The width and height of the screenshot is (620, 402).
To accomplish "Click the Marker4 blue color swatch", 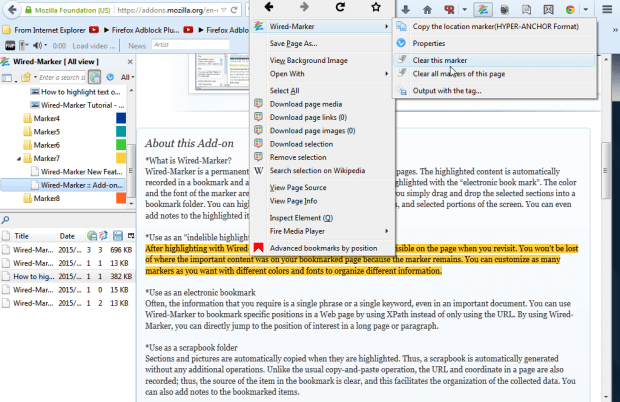I will coord(121,118).
